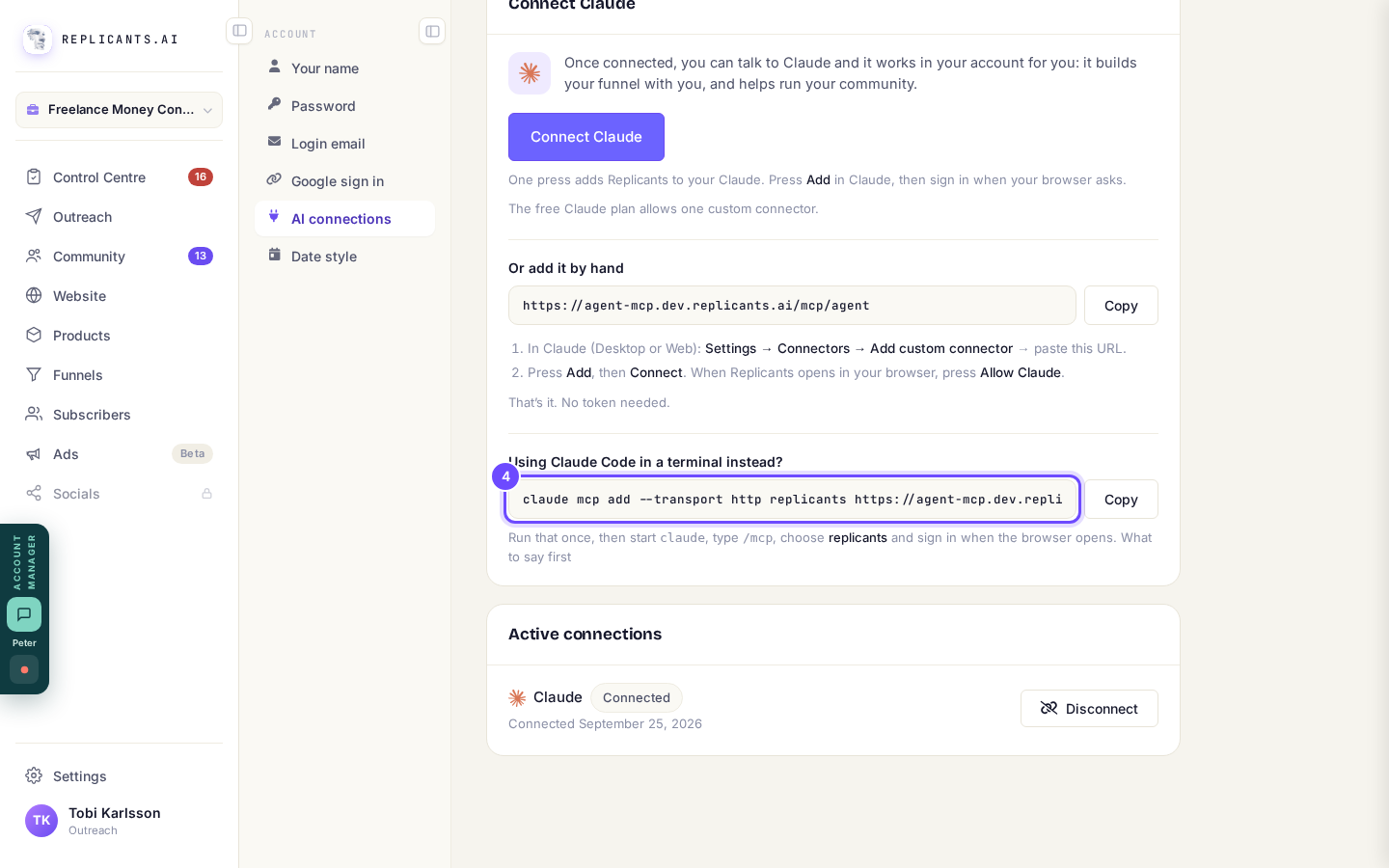The image size is (1389, 868).
Task: Open Login email settings
Action: coord(344,143)
